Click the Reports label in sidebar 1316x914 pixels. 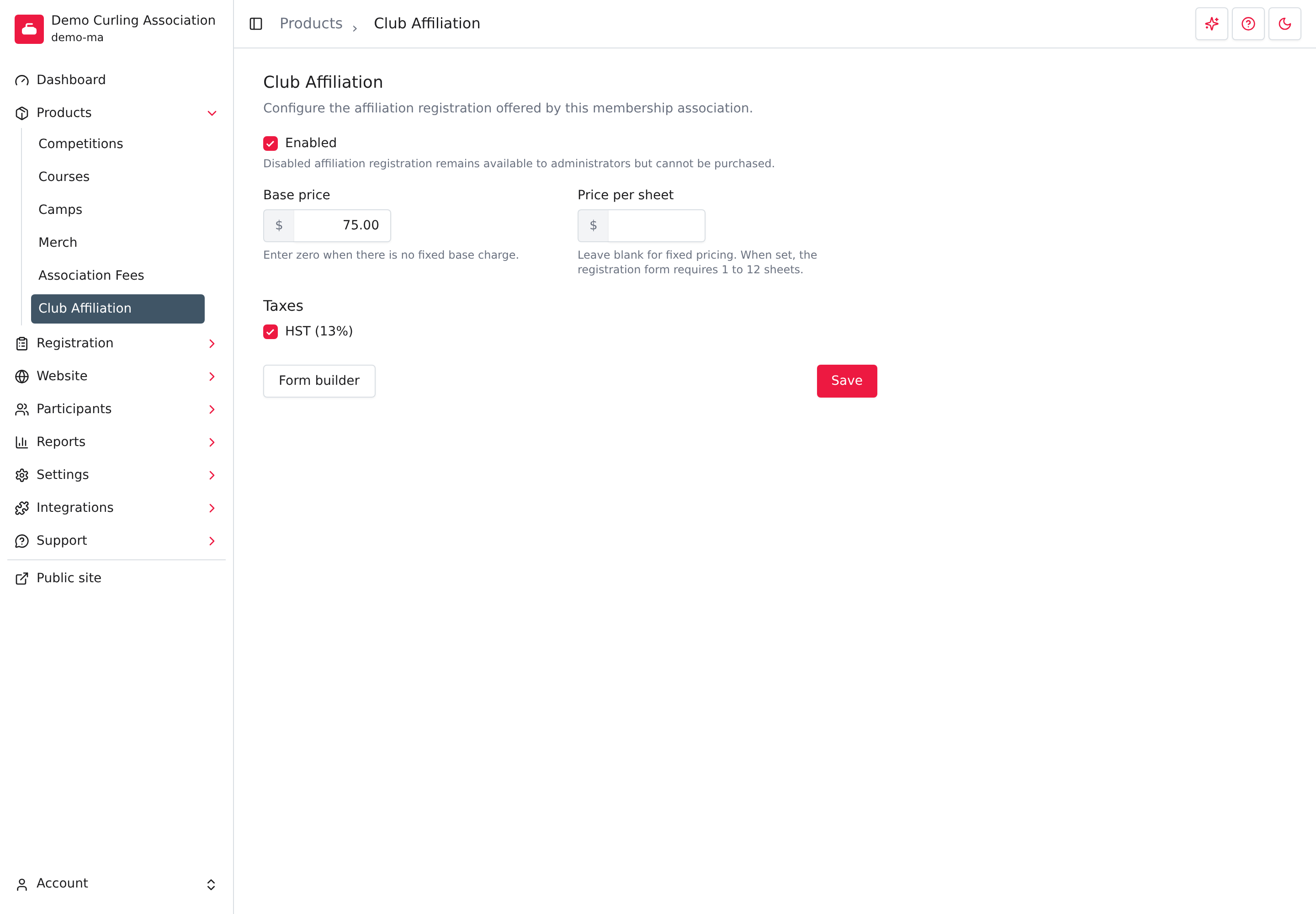(x=61, y=442)
